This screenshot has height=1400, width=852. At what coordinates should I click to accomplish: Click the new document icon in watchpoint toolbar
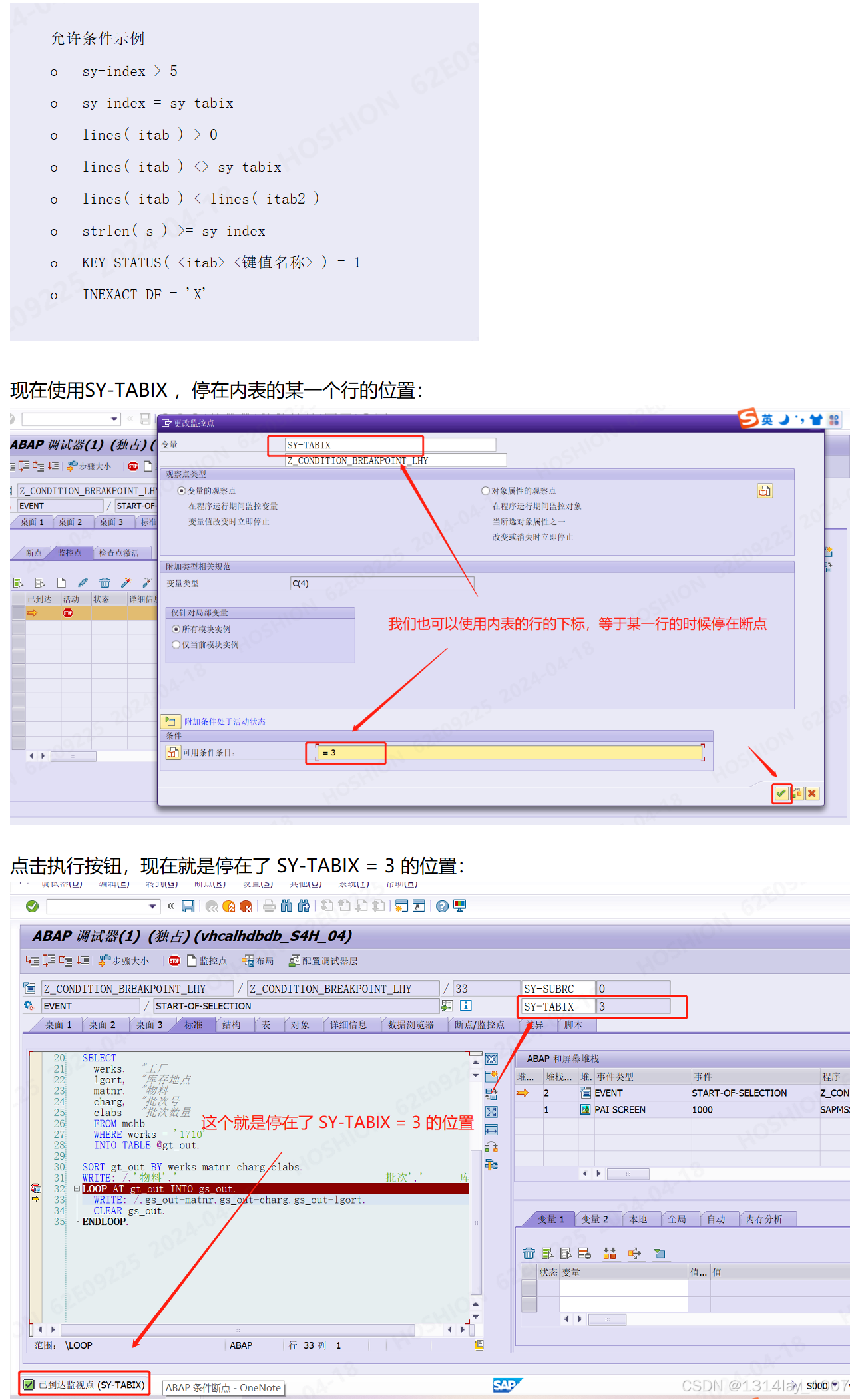(x=61, y=582)
